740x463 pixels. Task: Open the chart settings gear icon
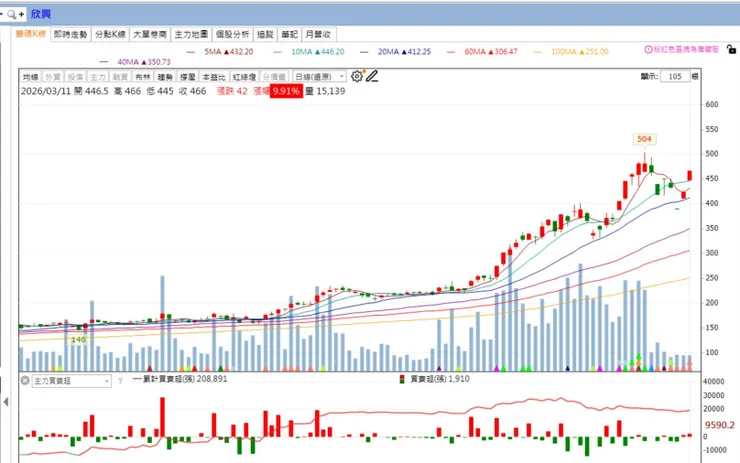click(x=357, y=76)
